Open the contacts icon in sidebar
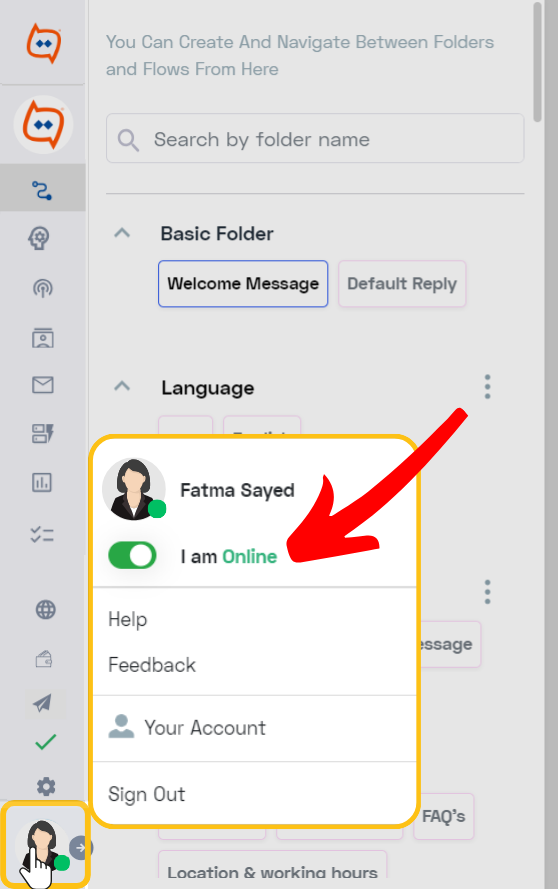This screenshot has height=889, width=558. click(43, 338)
